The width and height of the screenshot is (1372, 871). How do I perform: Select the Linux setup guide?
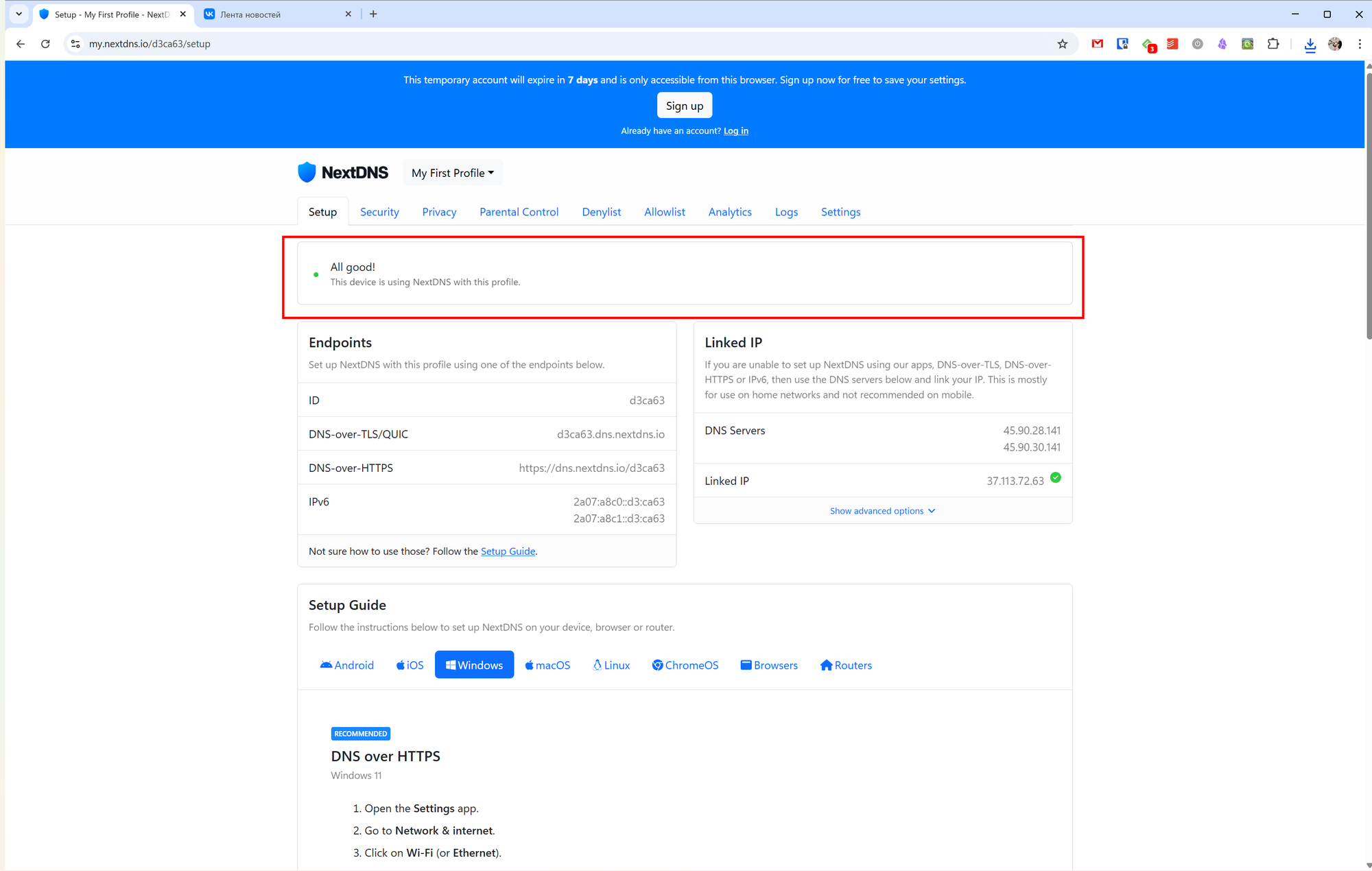(611, 665)
